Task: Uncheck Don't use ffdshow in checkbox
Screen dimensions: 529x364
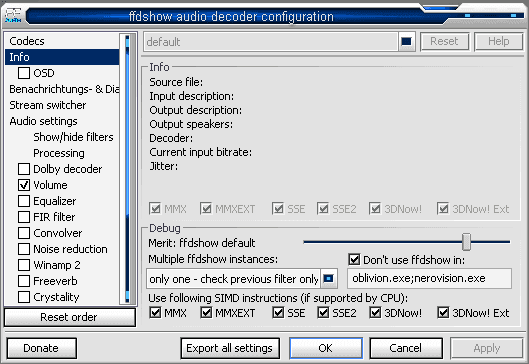Action: click(x=354, y=260)
